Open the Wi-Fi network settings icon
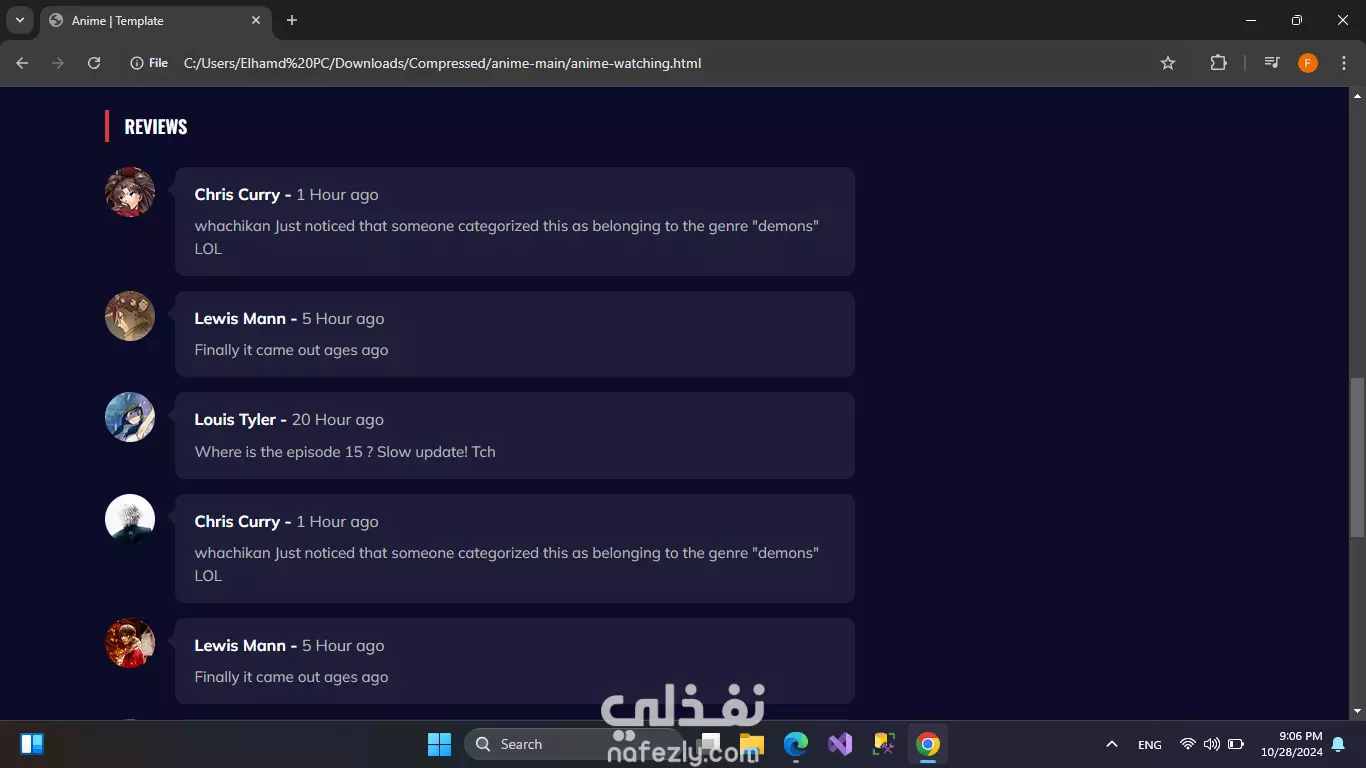The height and width of the screenshot is (768, 1366). point(1188,744)
